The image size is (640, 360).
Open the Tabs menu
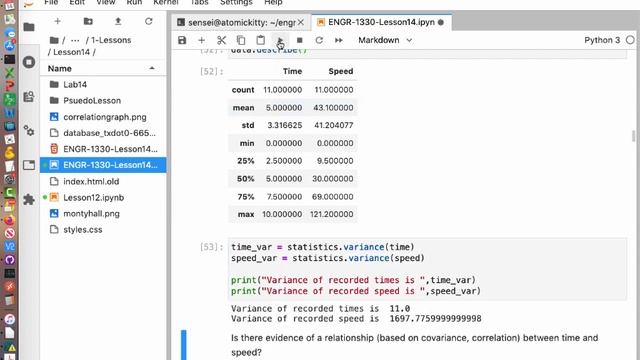pyautogui.click(x=199, y=2)
